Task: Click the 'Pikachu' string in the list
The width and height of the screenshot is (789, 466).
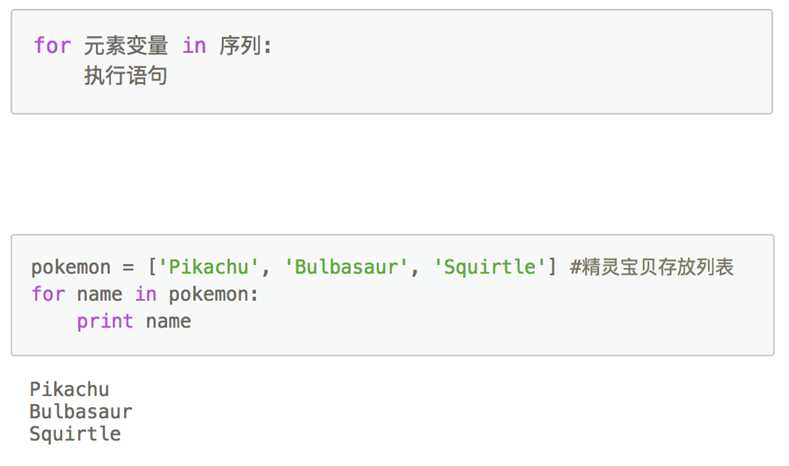Action: tap(208, 267)
